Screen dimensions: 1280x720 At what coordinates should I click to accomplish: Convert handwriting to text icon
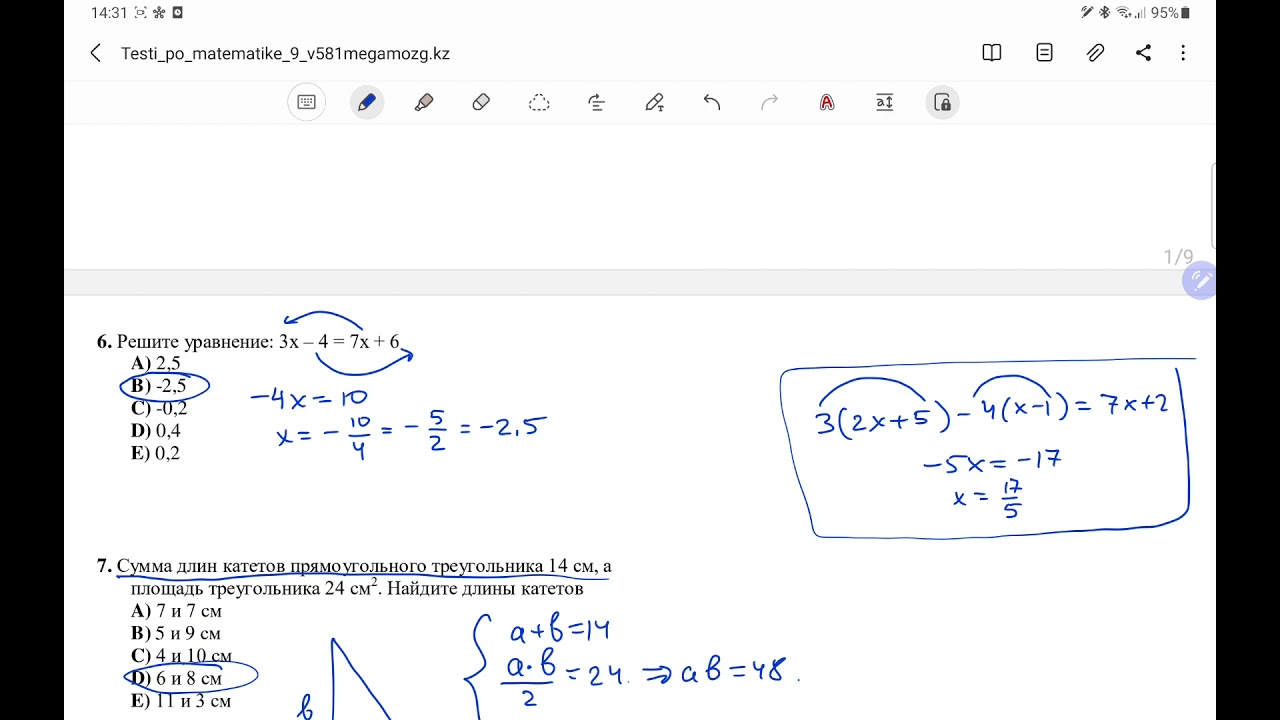click(x=884, y=102)
